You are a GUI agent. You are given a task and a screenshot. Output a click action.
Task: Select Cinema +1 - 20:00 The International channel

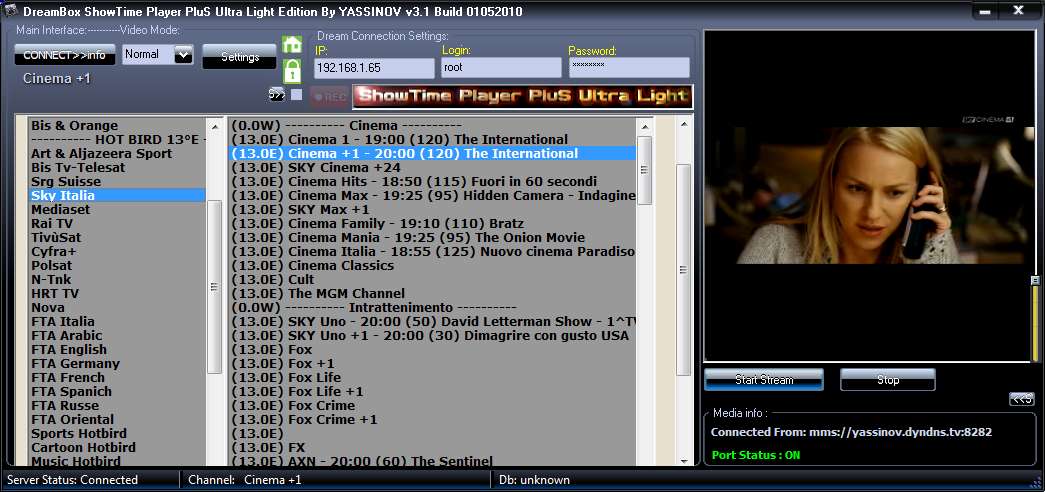pyautogui.click(x=432, y=153)
